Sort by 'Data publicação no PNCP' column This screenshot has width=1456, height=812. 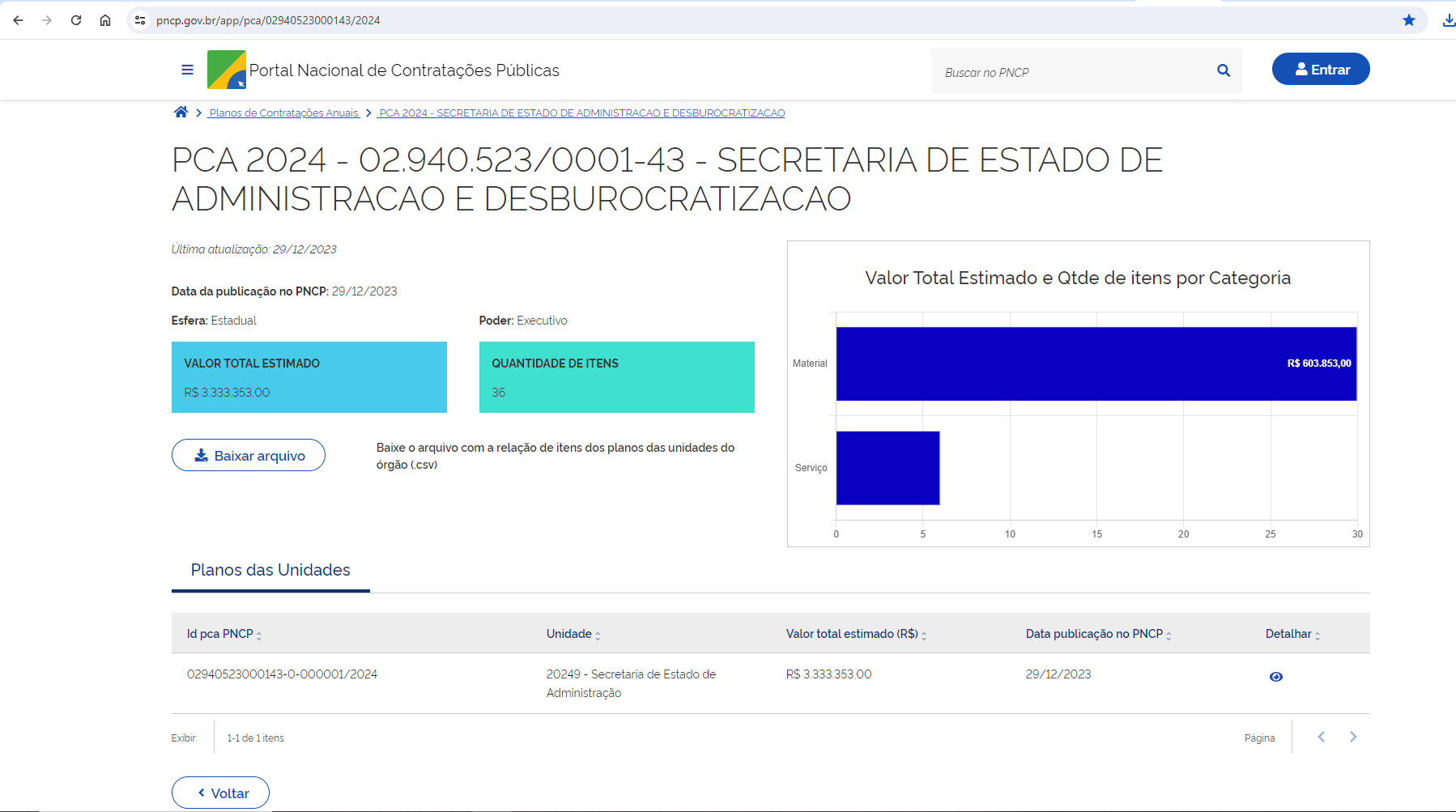pos(1099,634)
